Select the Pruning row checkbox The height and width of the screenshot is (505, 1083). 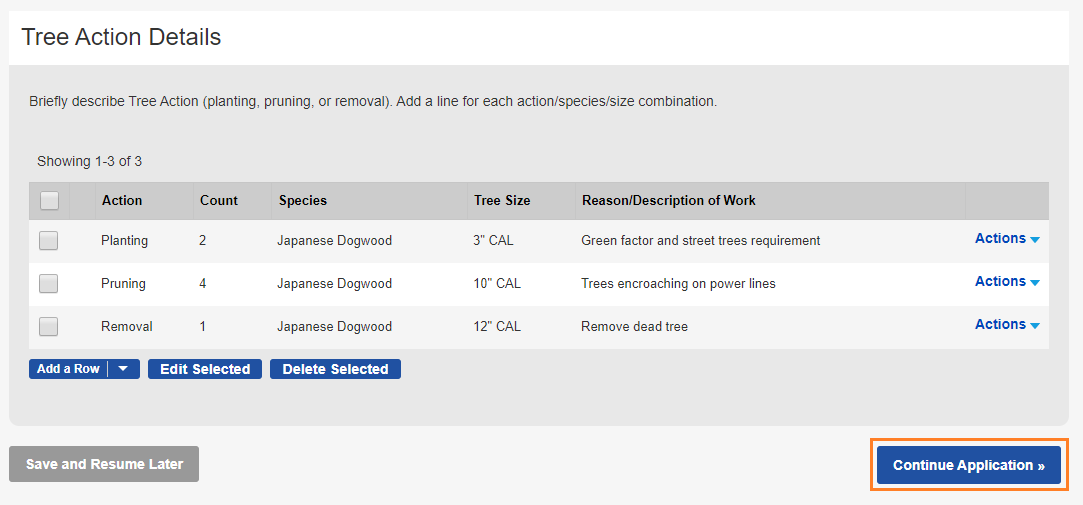coord(49,284)
